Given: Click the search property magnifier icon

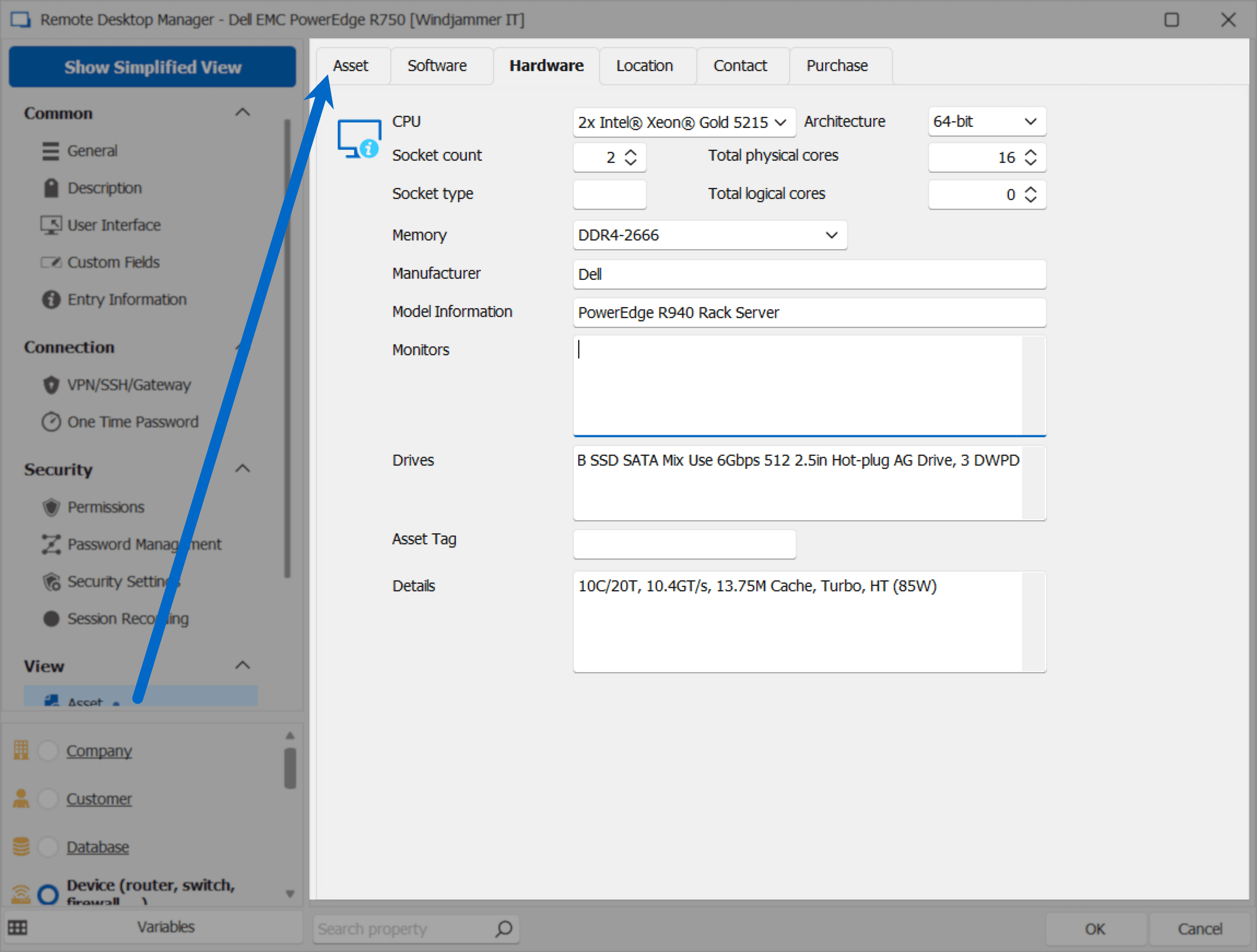Looking at the screenshot, I should tap(503, 929).
